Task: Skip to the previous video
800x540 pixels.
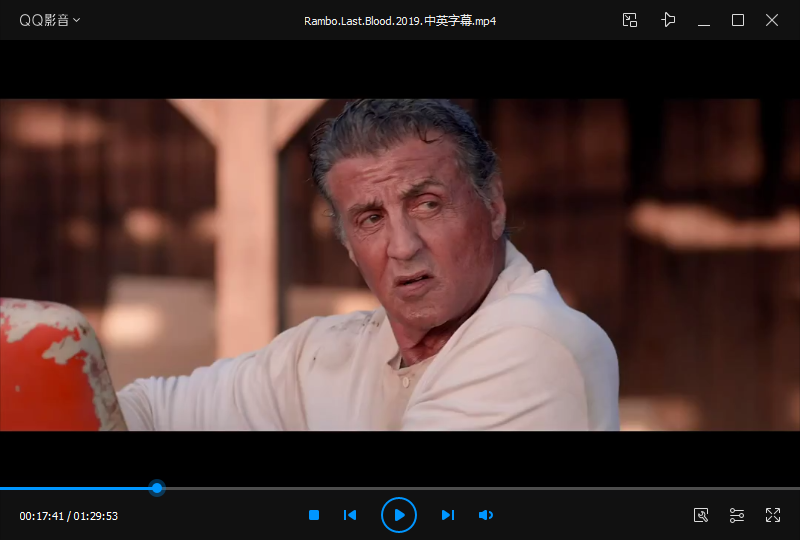Action: coord(350,515)
